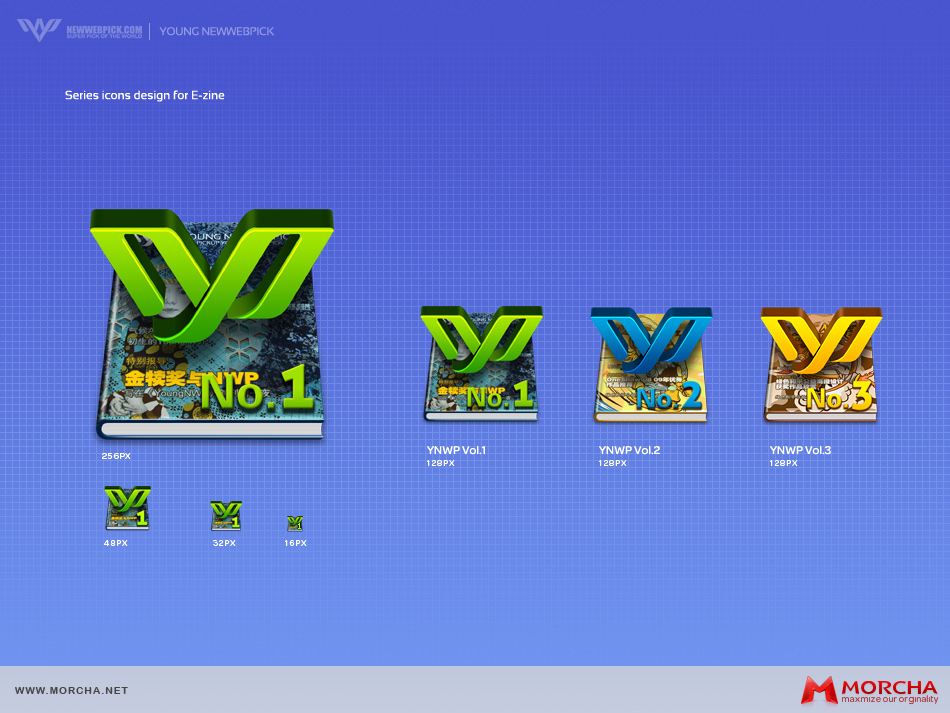Click the 'maxmize our orginality' tagline
950x713 pixels.
tap(889, 699)
